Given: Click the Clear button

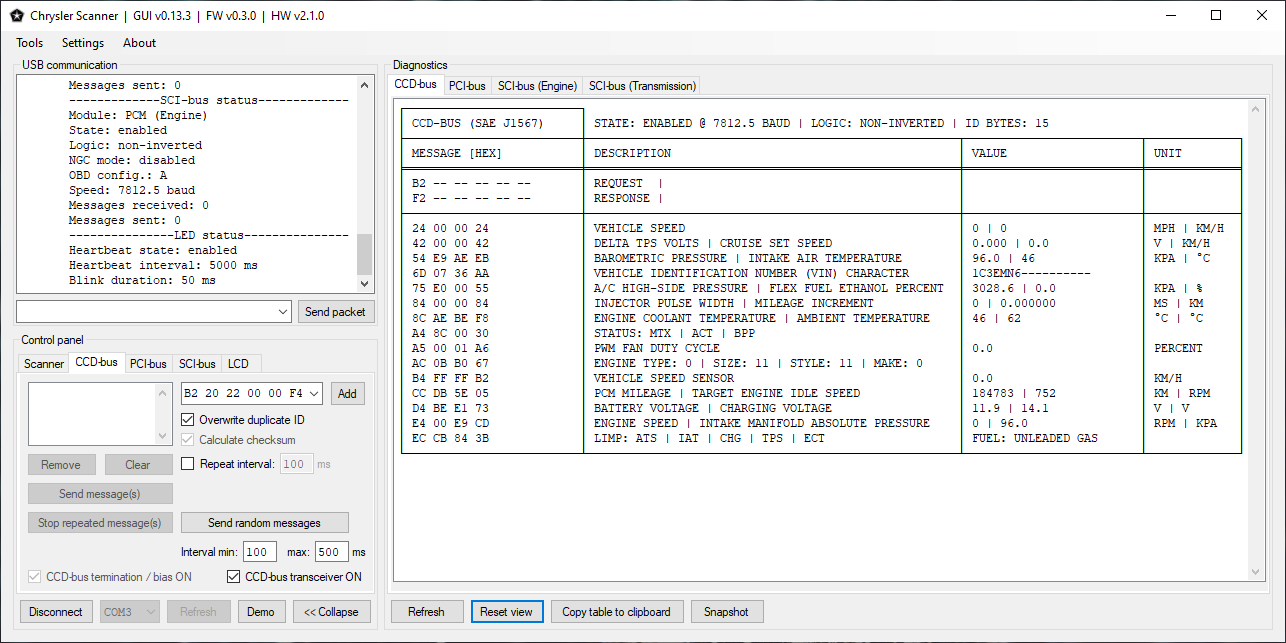Looking at the screenshot, I should pyautogui.click(x=138, y=465).
